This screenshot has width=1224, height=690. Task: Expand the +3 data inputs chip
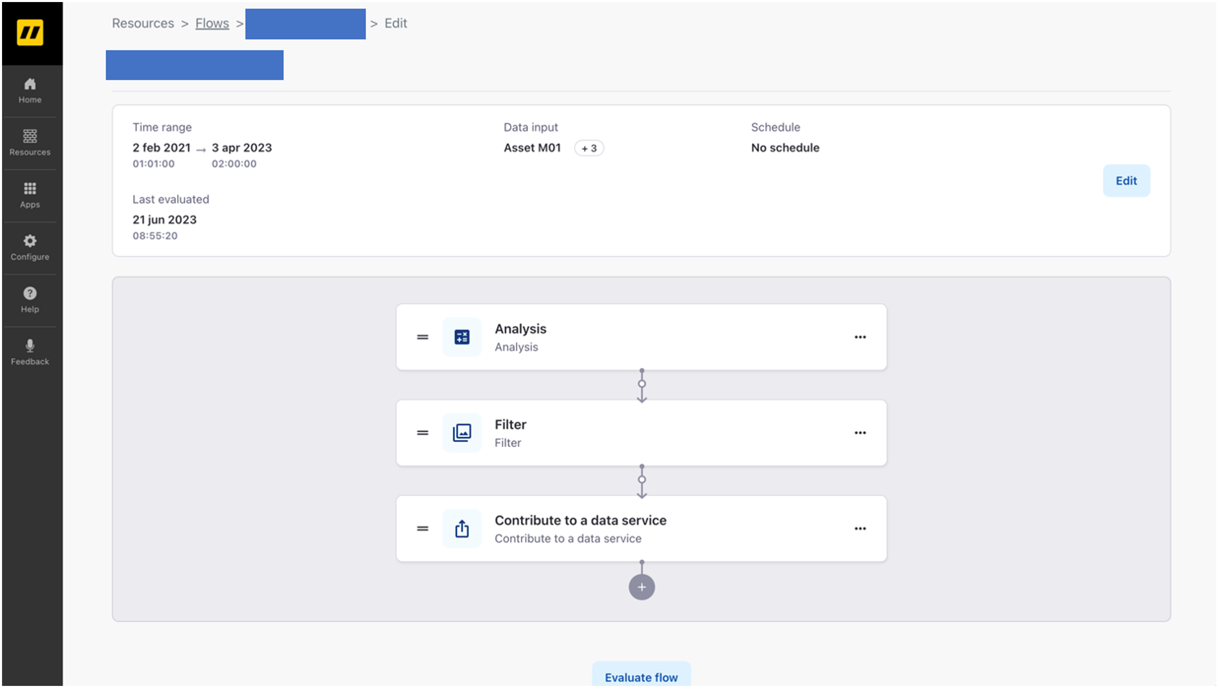(589, 148)
